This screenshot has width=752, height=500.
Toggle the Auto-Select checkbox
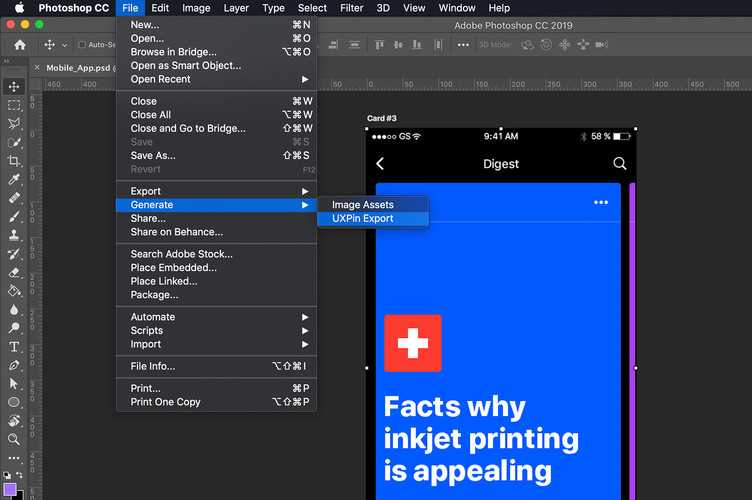pyautogui.click(x=82, y=45)
